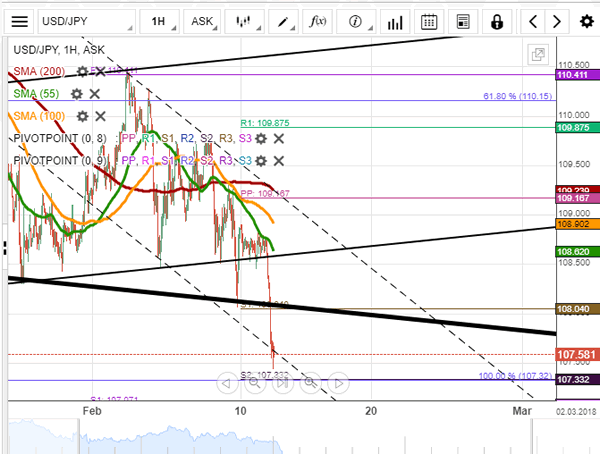The height and width of the screenshot is (455, 600).
Task: Open the hamburger main menu
Action: (20, 21)
